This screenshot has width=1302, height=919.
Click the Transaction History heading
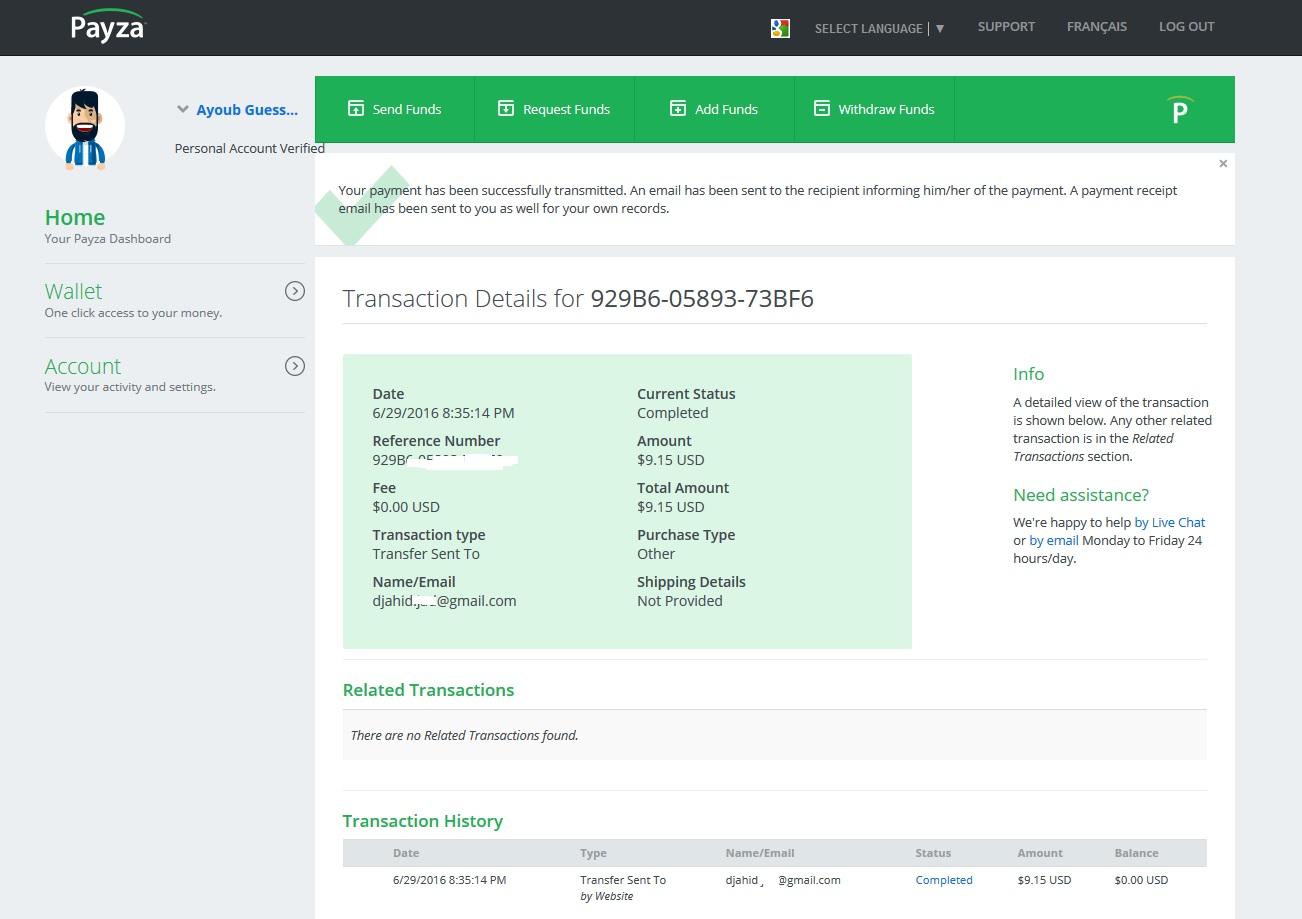[x=422, y=821]
